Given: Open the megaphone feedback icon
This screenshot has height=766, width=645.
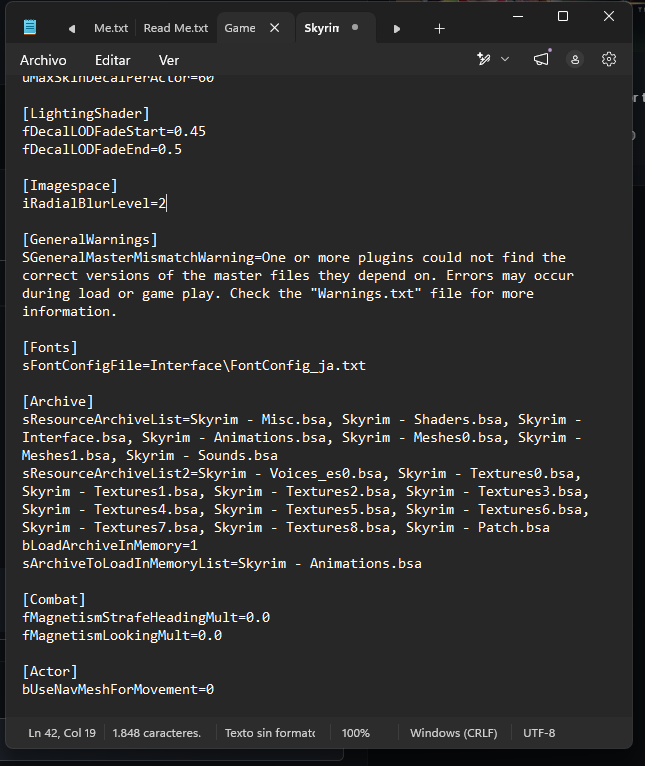Looking at the screenshot, I should (541, 60).
